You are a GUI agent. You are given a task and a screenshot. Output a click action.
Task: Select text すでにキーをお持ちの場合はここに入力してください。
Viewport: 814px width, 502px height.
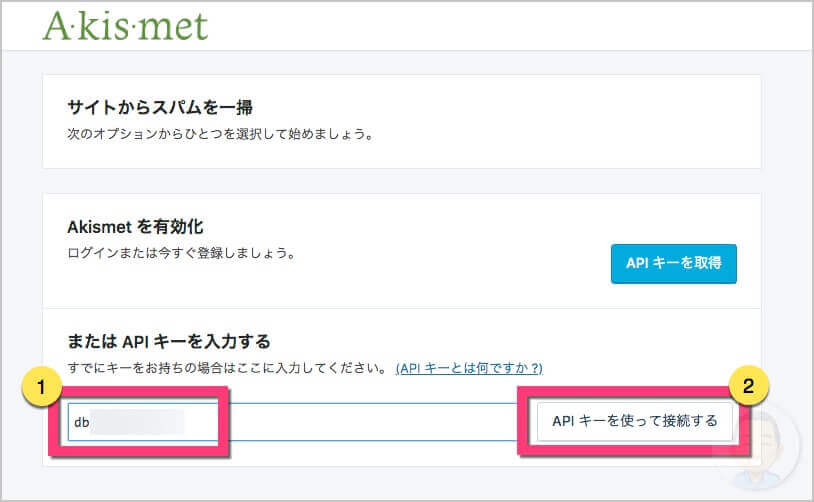coord(228,368)
